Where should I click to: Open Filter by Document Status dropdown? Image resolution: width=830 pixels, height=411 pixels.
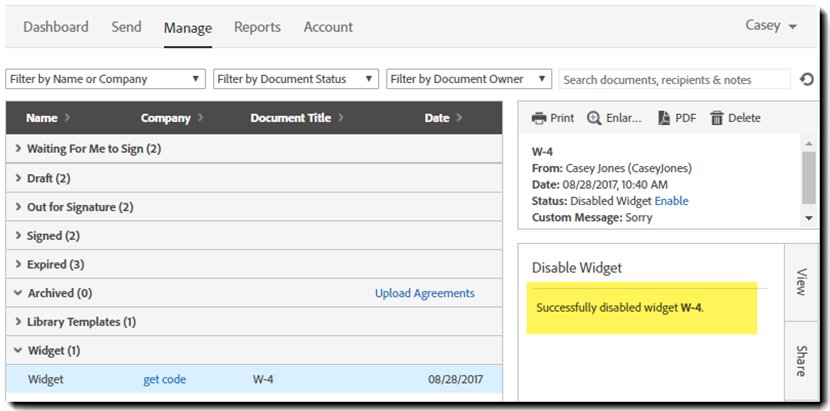tap(296, 79)
